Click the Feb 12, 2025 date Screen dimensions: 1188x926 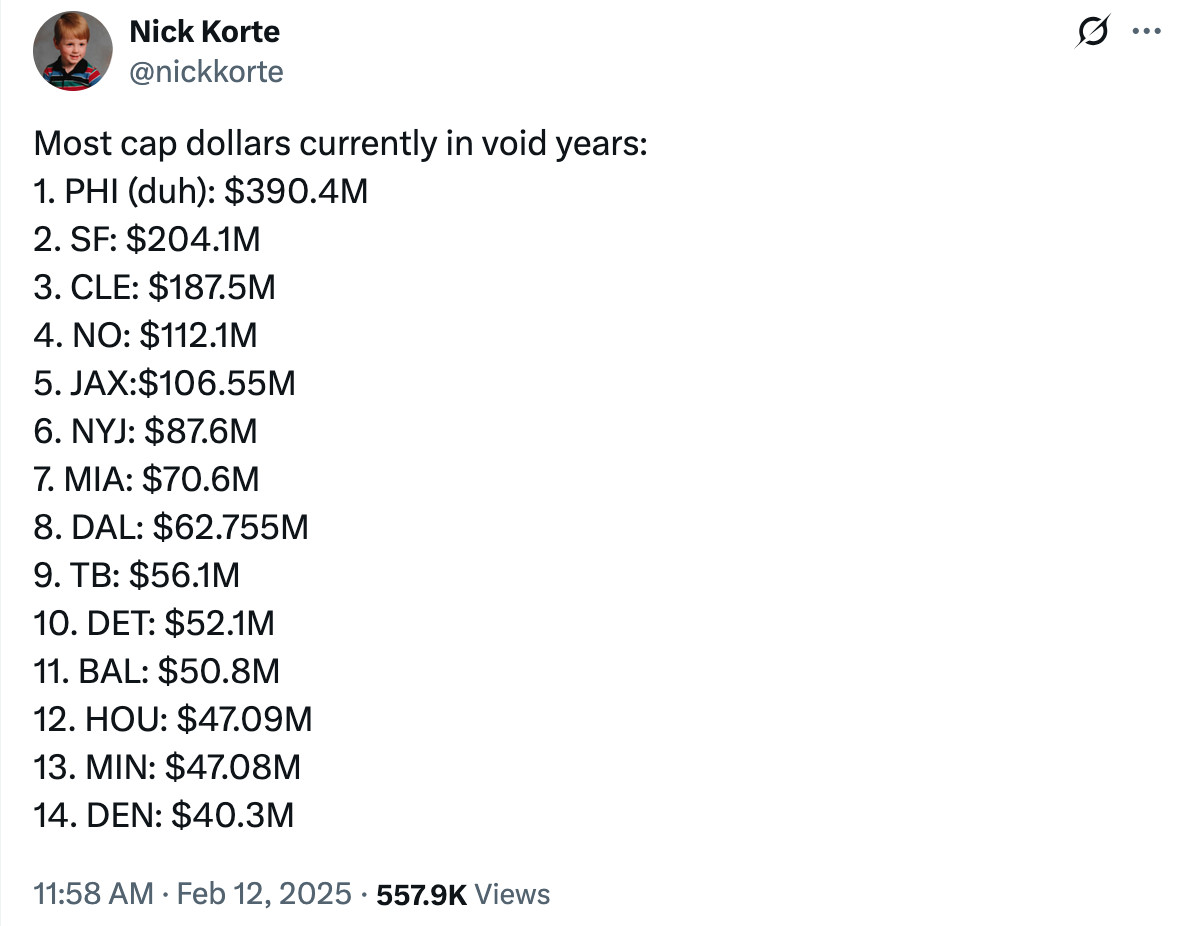click(x=263, y=893)
